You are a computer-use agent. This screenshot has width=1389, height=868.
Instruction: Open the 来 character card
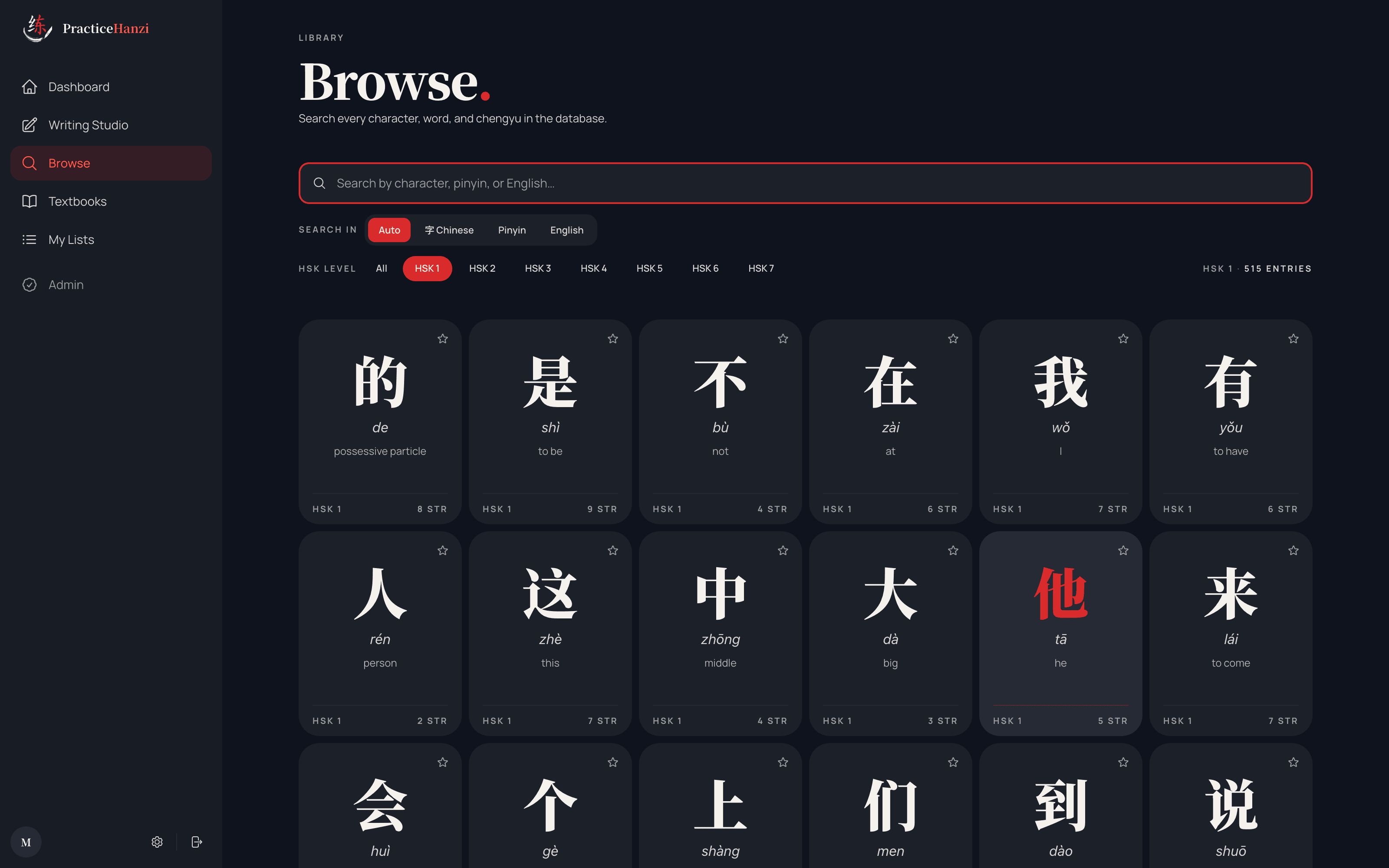pos(1231,634)
